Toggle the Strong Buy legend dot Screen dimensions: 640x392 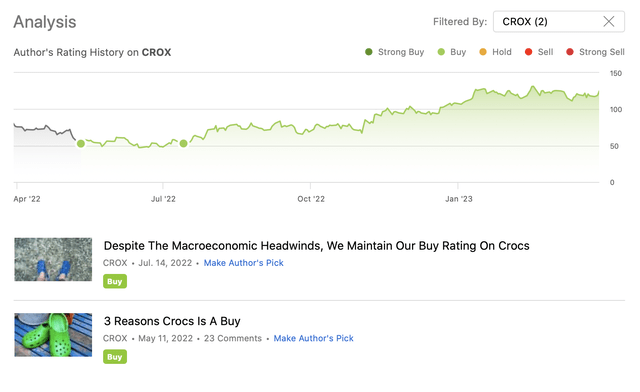[369, 52]
